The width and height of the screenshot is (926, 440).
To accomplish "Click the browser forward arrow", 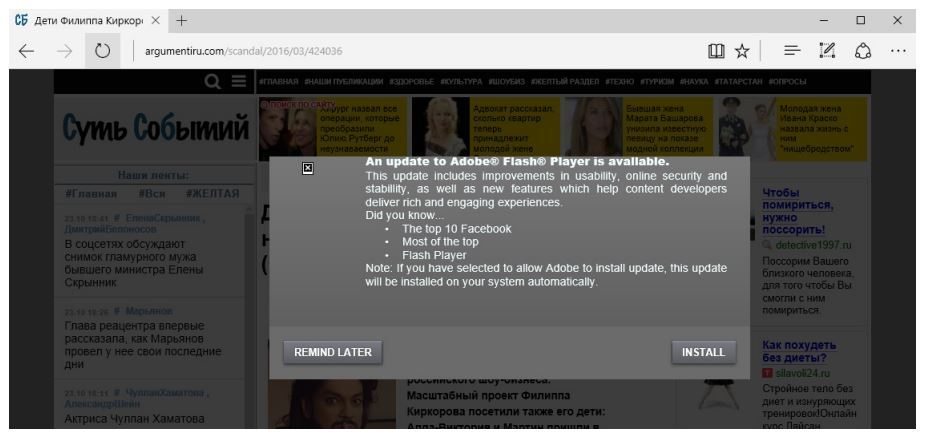I will [x=64, y=51].
